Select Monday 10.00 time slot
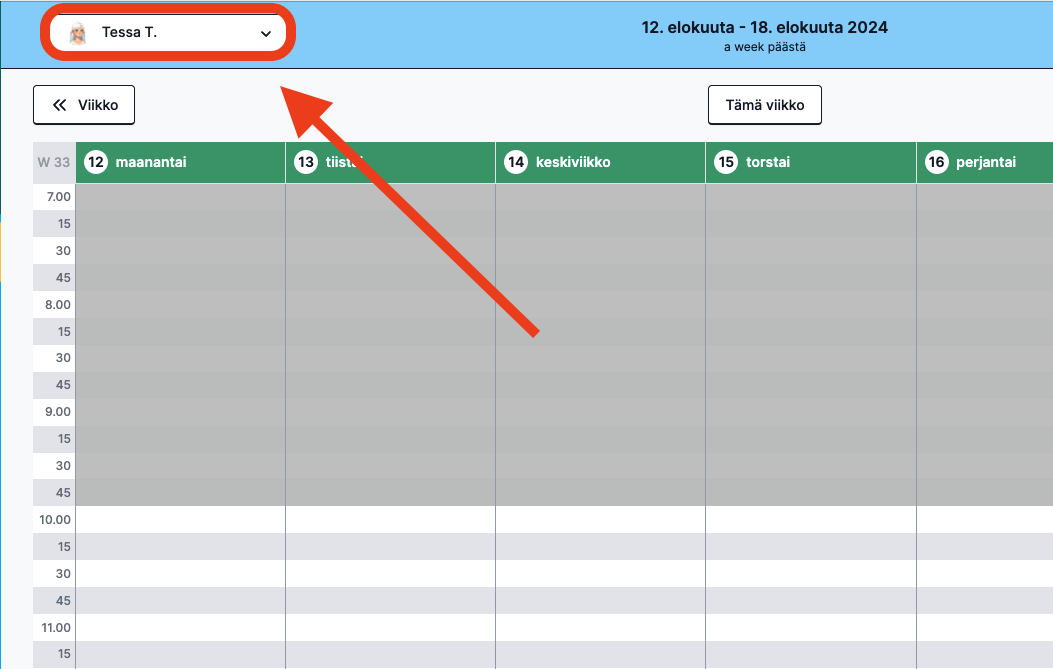Screen dimensions: 1053x669 pyautogui.click(x=181, y=519)
